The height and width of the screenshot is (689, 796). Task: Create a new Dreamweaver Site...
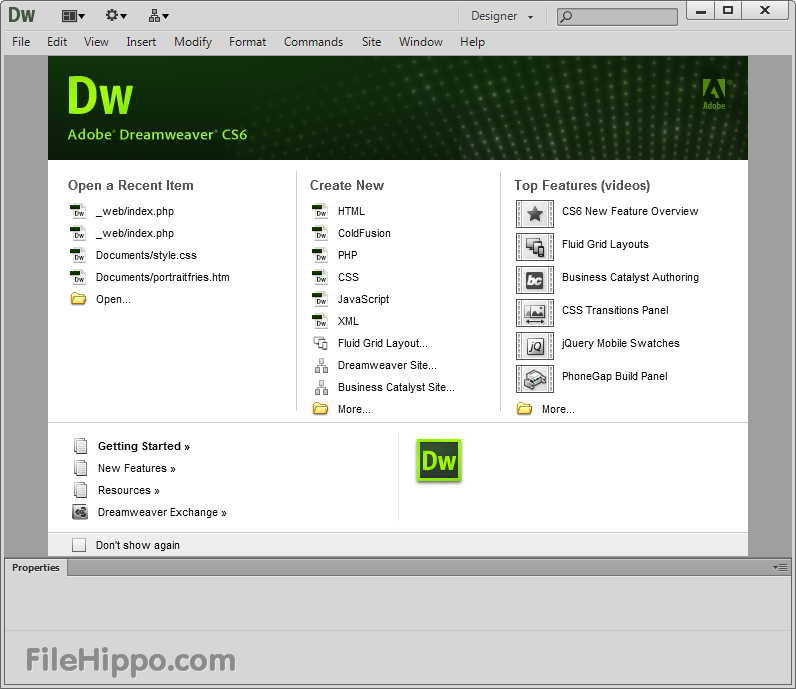coord(387,366)
